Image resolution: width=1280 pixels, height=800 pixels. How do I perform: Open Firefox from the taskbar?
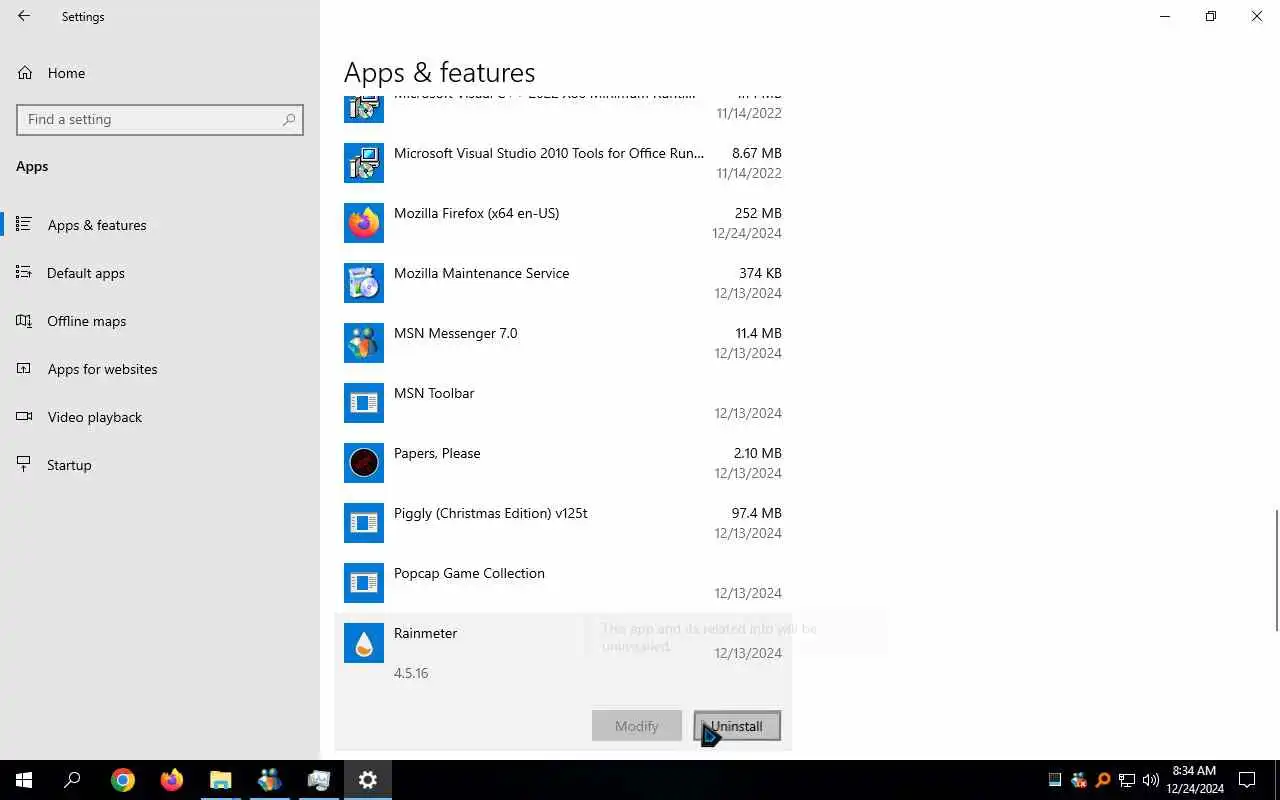172,780
